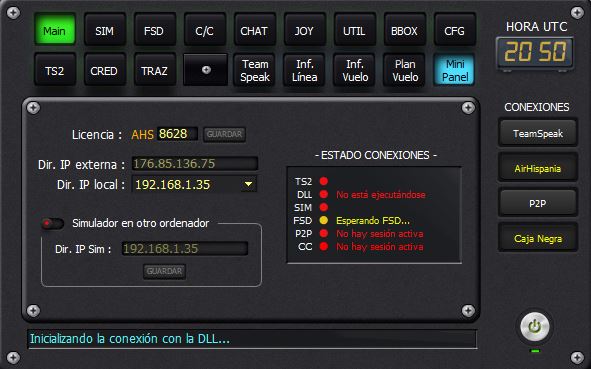The image size is (591, 369).
Task: Switch to the FSD tab
Action: point(154,31)
